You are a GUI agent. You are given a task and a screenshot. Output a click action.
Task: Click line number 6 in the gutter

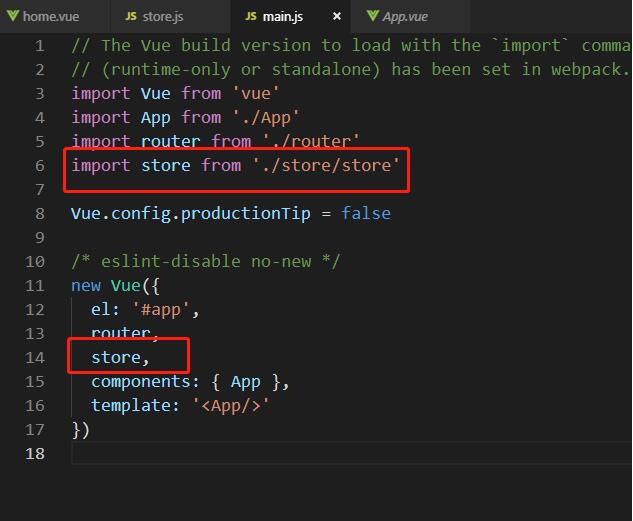click(39, 165)
